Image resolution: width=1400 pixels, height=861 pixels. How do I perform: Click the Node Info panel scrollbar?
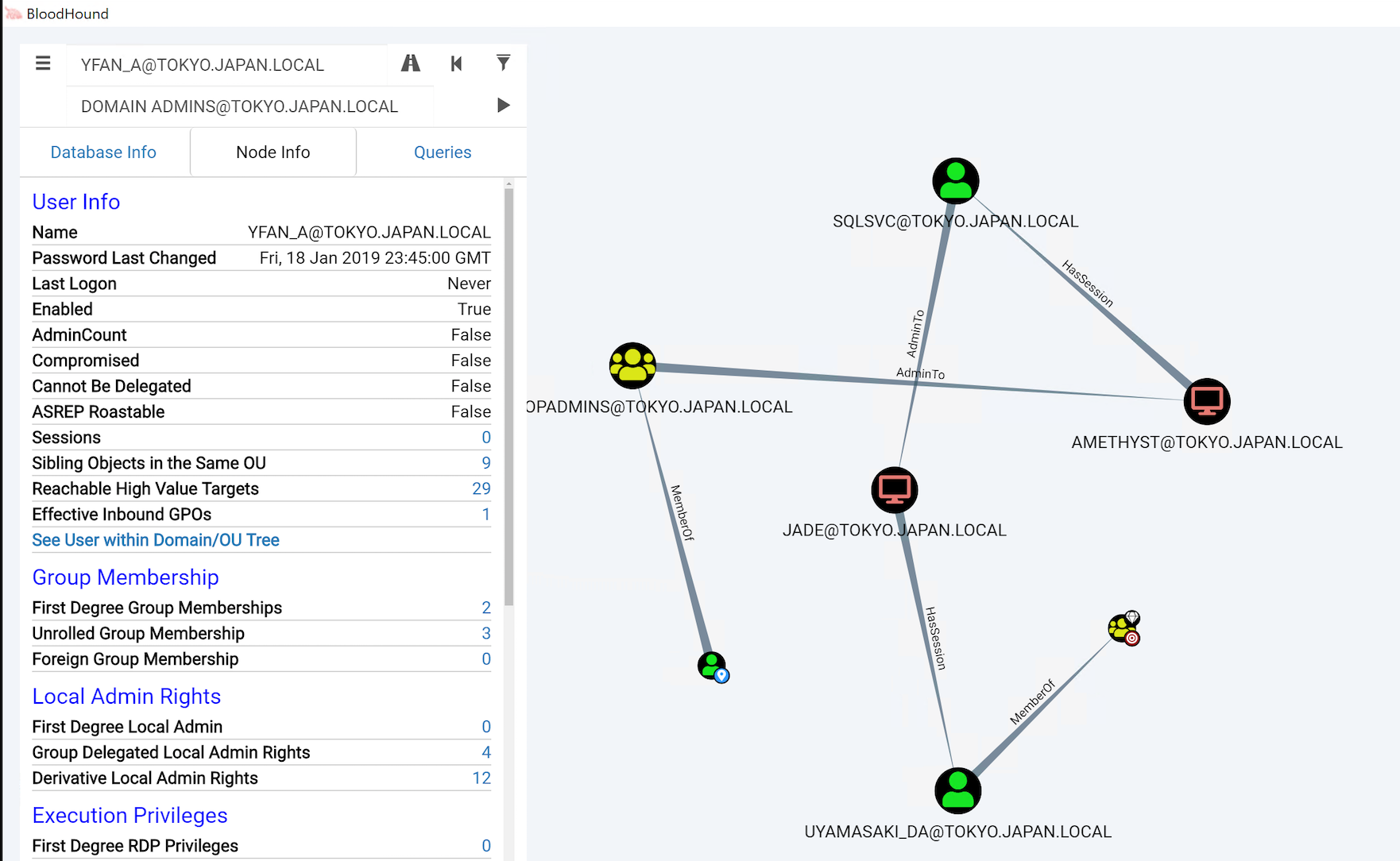pos(509,397)
